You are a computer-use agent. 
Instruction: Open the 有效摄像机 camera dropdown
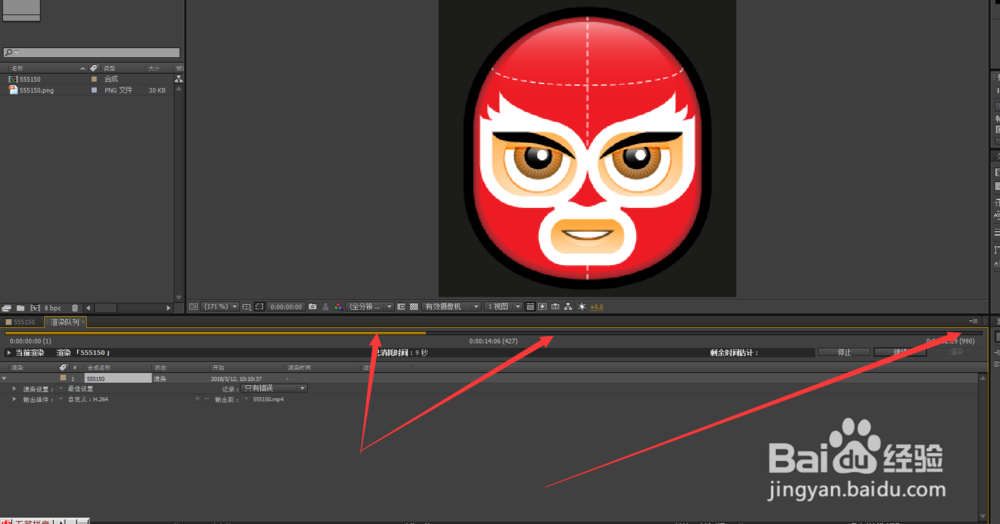tap(451, 307)
